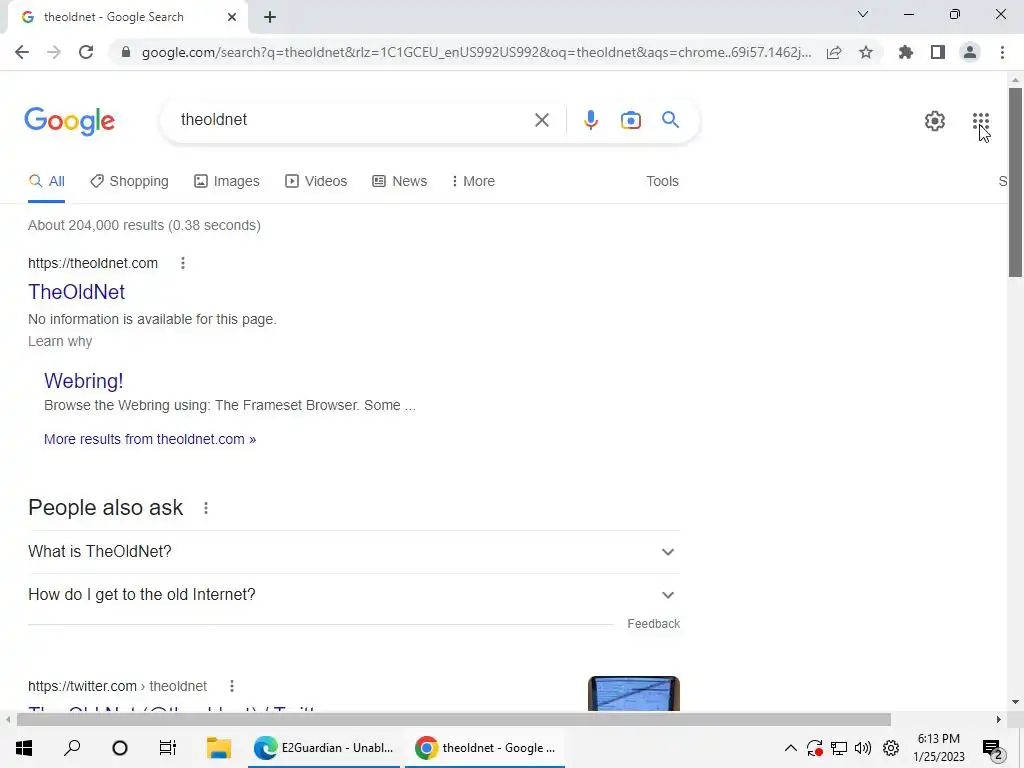Viewport: 1024px width, 768px height.
Task: Switch to E2Guardian Edge window
Action: pos(324,748)
